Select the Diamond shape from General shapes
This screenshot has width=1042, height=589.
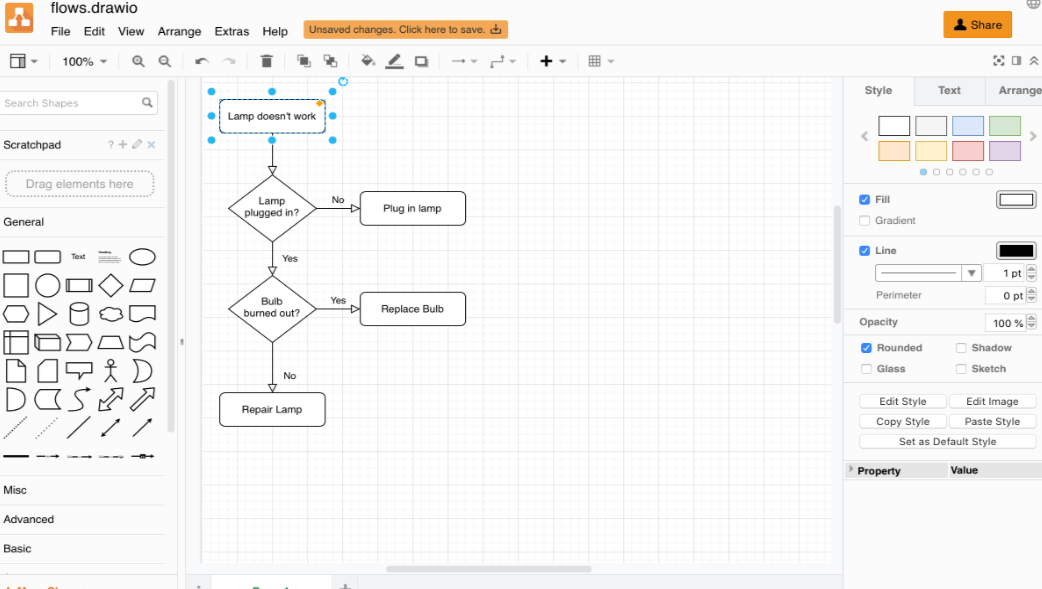110,285
